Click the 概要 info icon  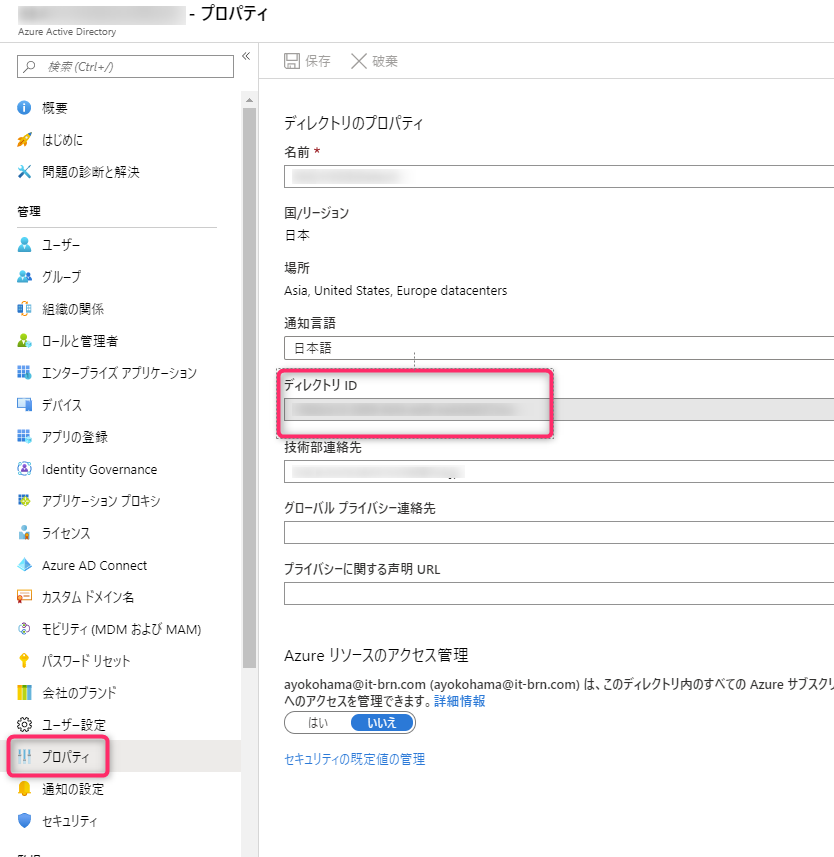[24, 108]
